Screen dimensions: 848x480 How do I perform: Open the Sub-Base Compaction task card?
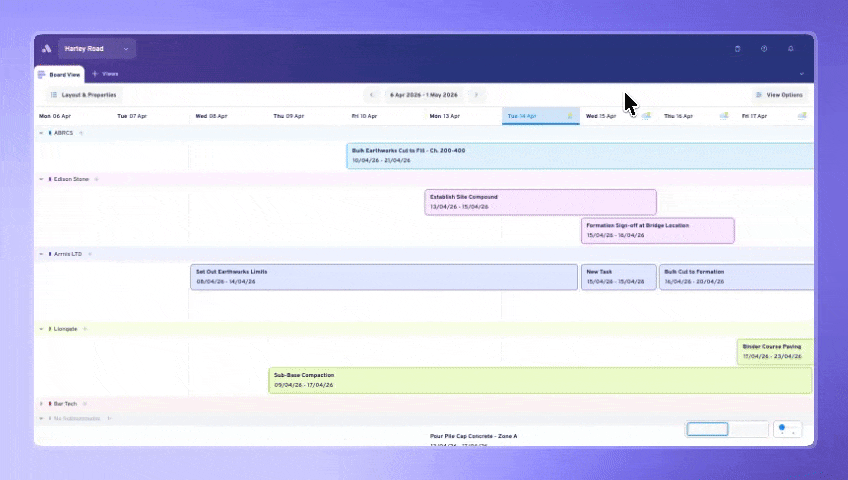pos(540,381)
